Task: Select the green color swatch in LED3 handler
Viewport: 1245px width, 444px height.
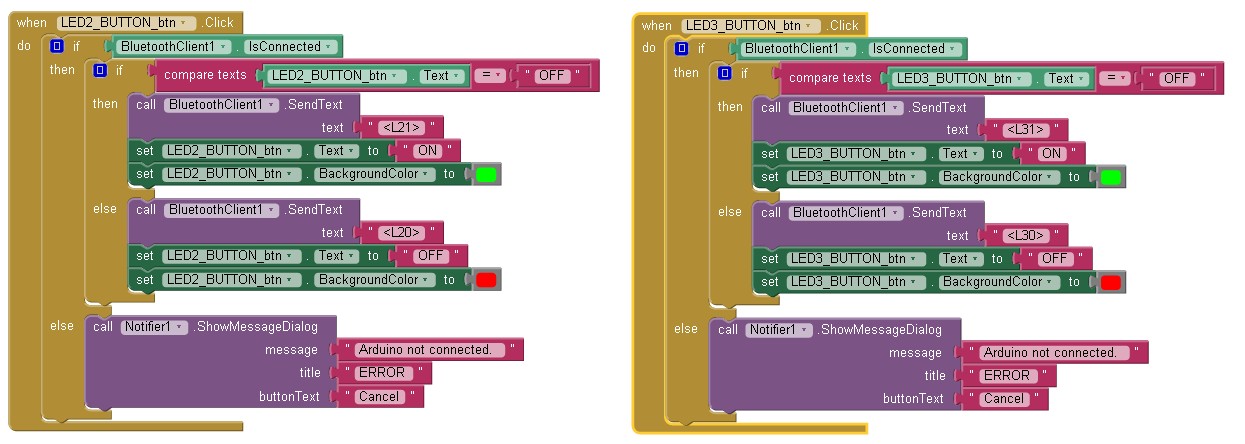Action: 1111,177
